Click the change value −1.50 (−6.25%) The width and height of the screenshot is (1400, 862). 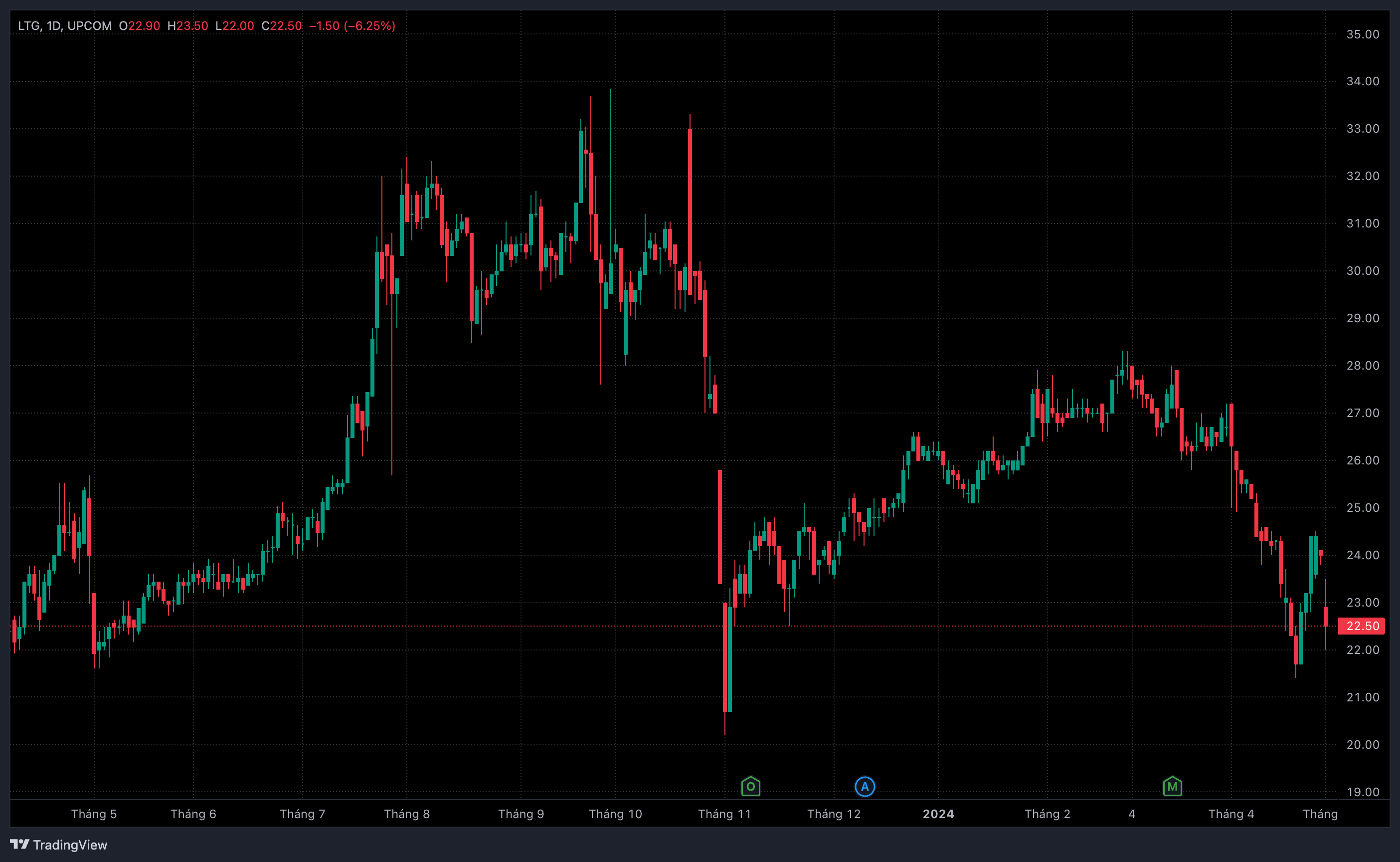click(x=352, y=25)
